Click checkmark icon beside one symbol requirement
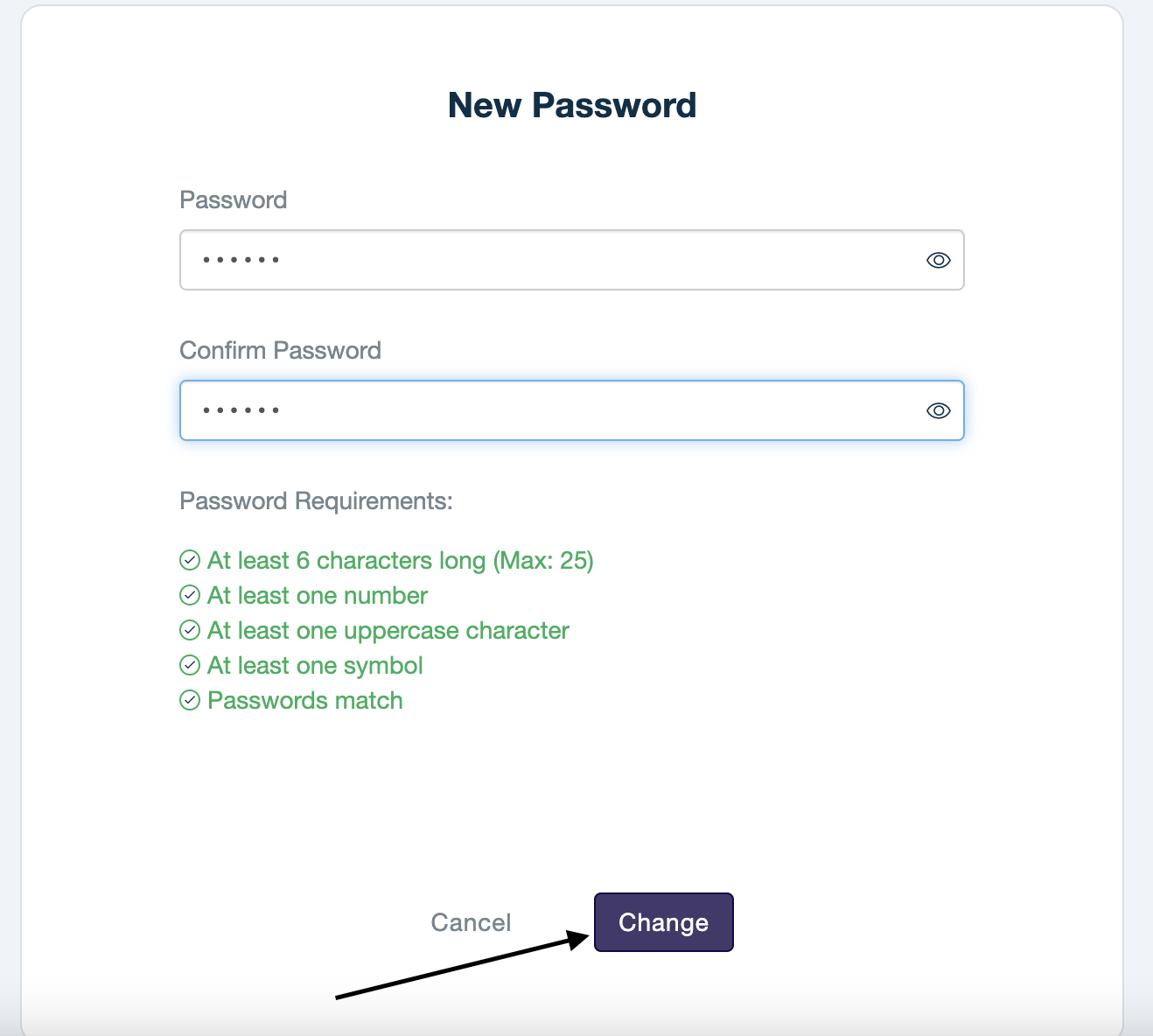Image resolution: width=1153 pixels, height=1036 pixels. [x=190, y=665]
